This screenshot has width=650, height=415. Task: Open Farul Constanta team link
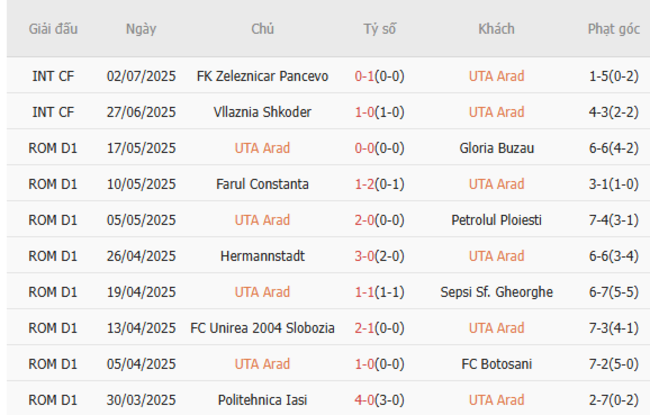point(262,184)
